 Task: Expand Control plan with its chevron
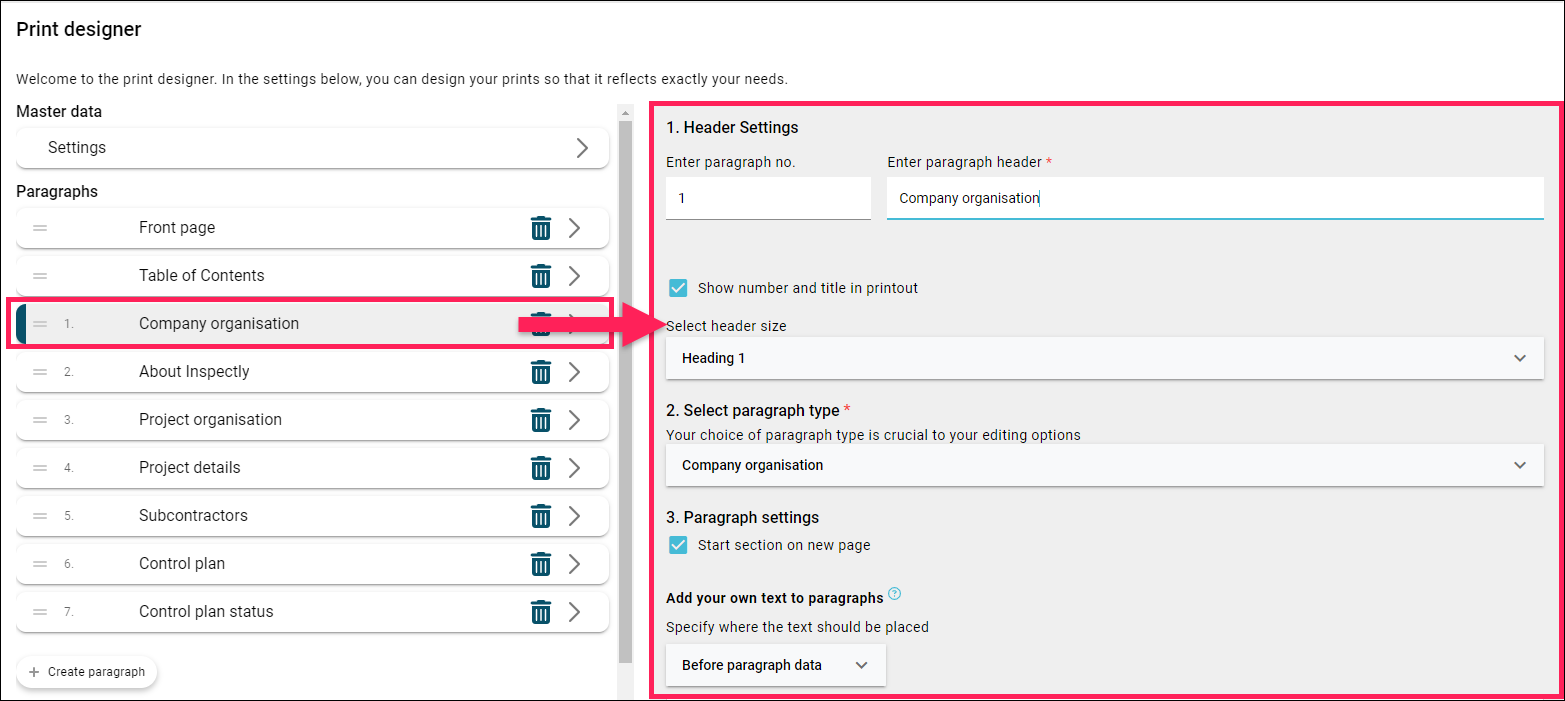(x=575, y=564)
